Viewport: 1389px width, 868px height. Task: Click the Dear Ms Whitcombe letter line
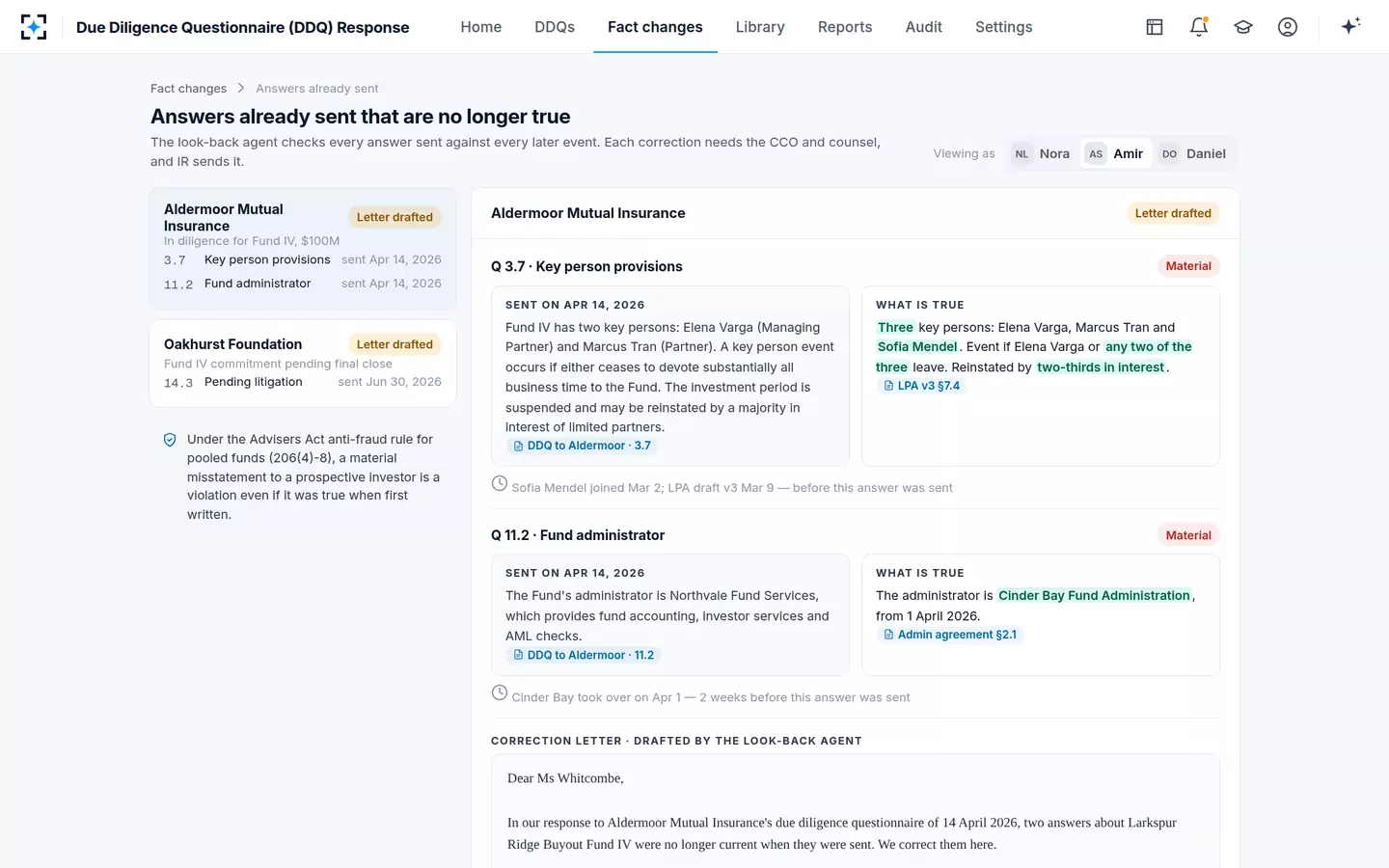[565, 778]
